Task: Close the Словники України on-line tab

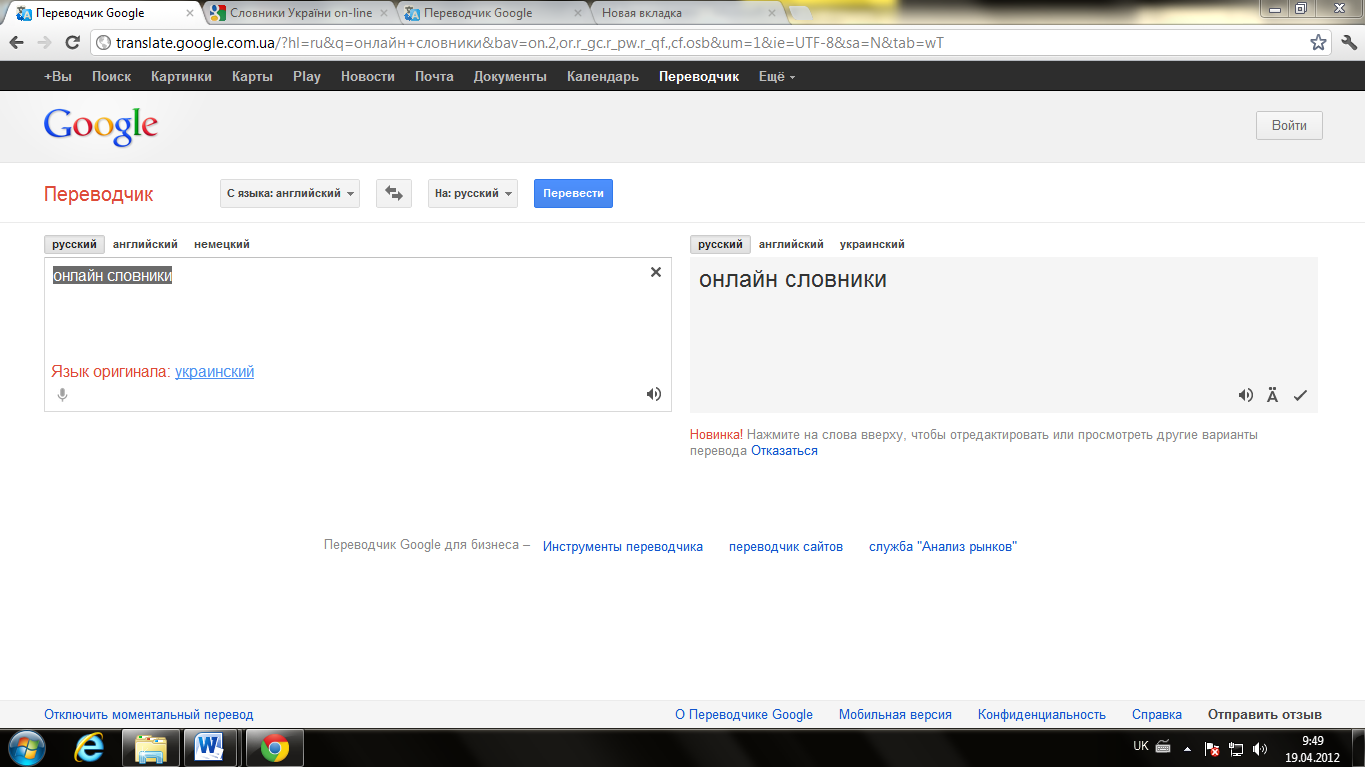Action: [x=383, y=14]
